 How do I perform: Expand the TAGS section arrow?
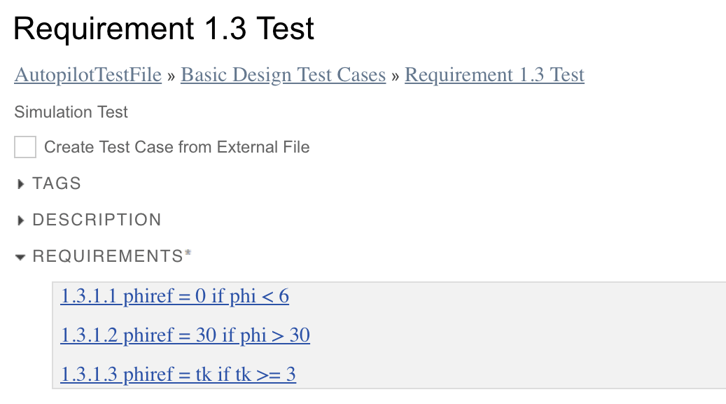click(x=22, y=184)
